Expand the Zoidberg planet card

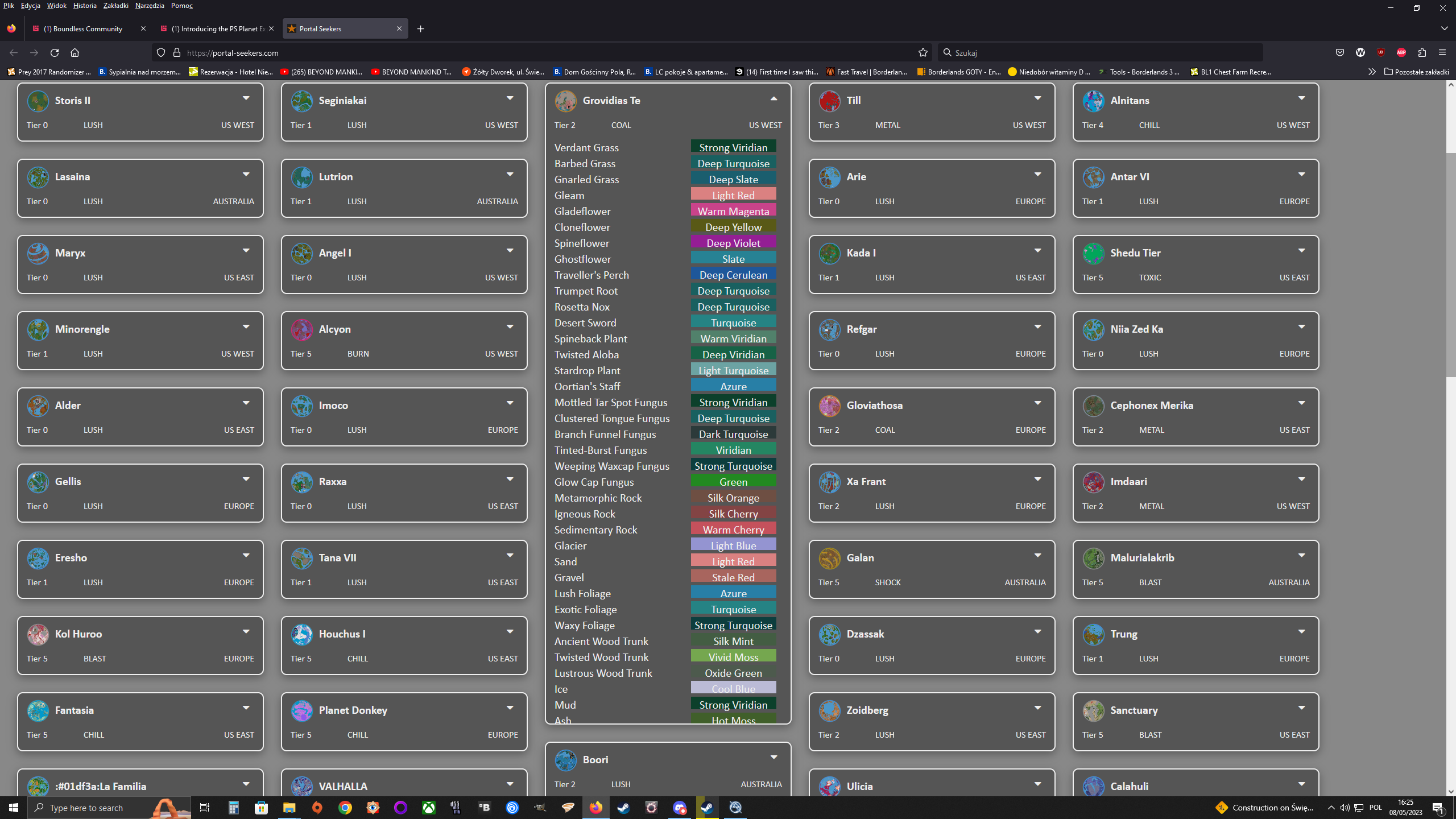tap(1037, 709)
